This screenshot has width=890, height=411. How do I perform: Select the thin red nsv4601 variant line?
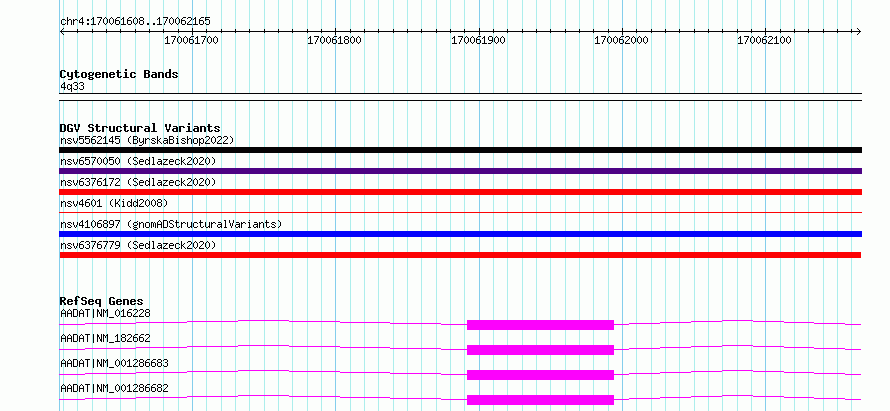click(460, 213)
